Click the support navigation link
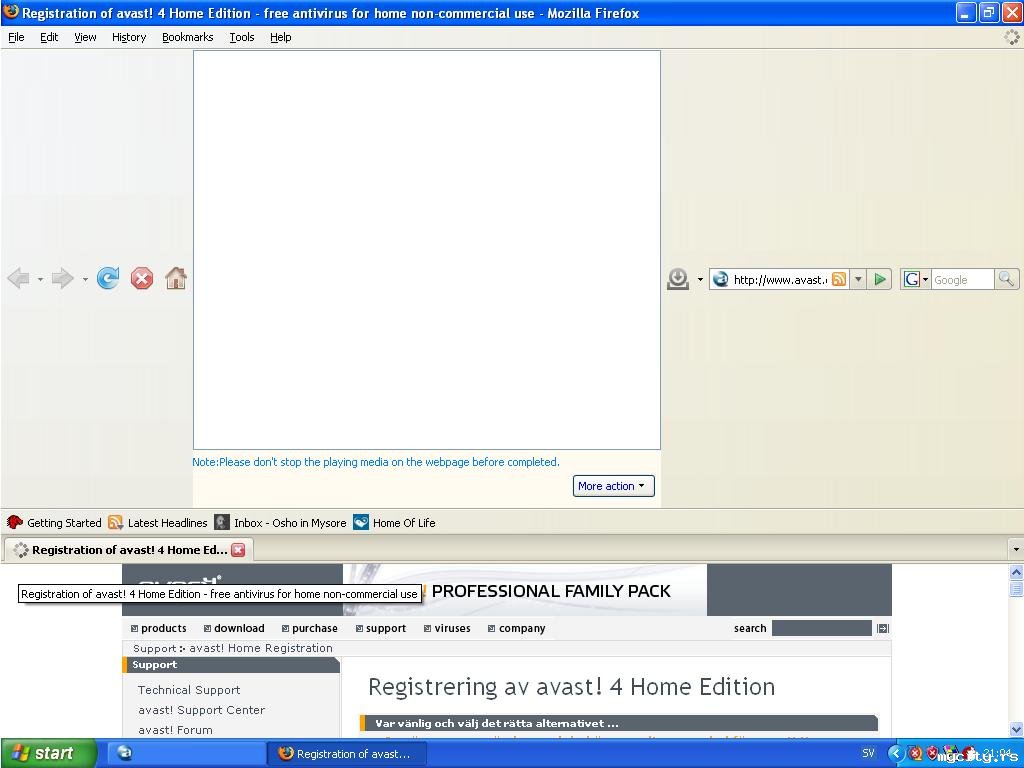Image resolution: width=1024 pixels, height=768 pixels. [381, 628]
